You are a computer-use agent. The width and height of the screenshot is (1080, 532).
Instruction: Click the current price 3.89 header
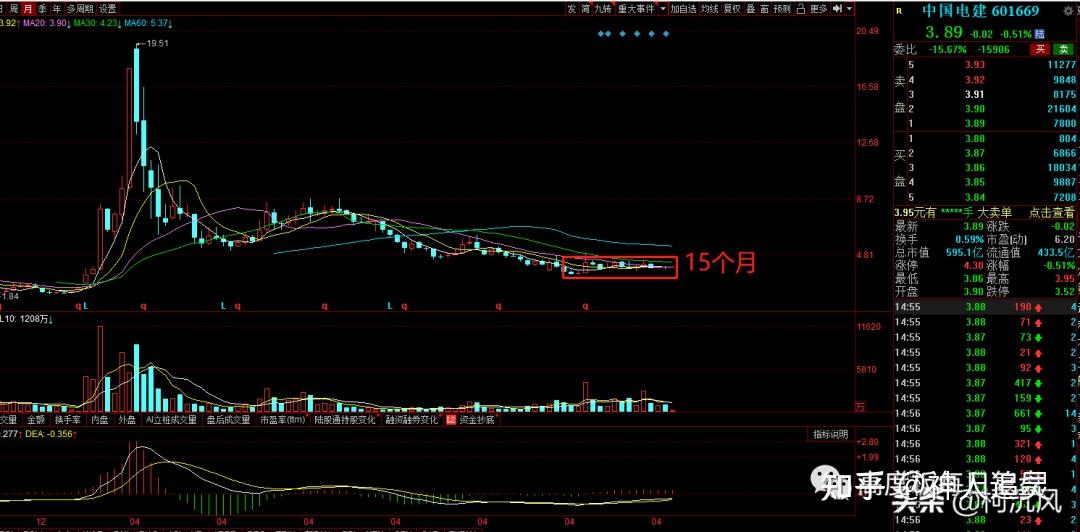coord(943,32)
